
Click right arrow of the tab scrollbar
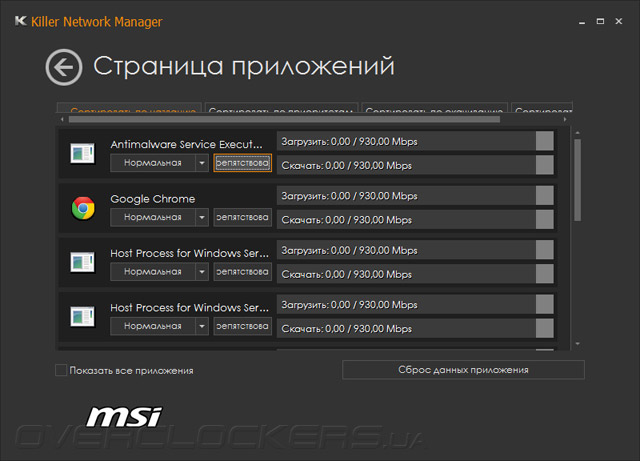[x=565, y=119]
